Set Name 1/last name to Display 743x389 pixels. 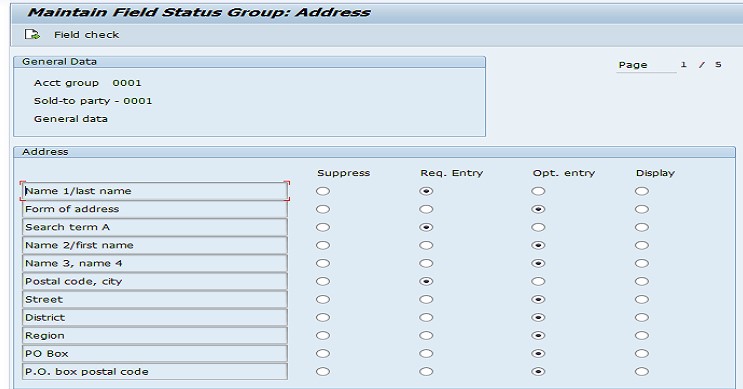642,191
